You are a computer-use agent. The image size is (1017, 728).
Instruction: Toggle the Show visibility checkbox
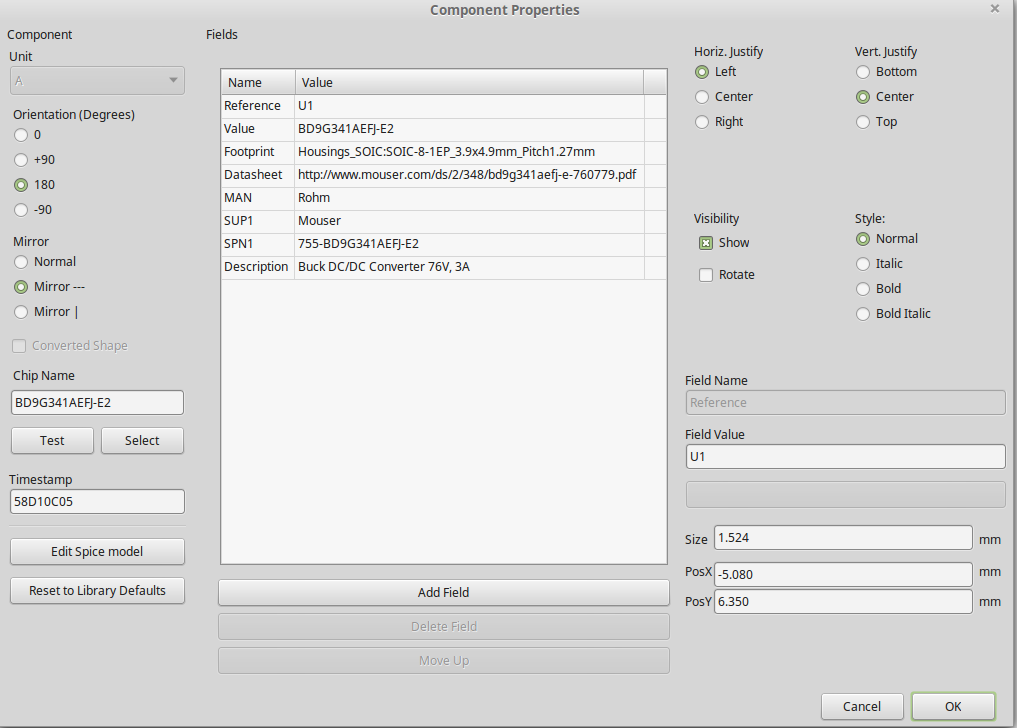[706, 243]
